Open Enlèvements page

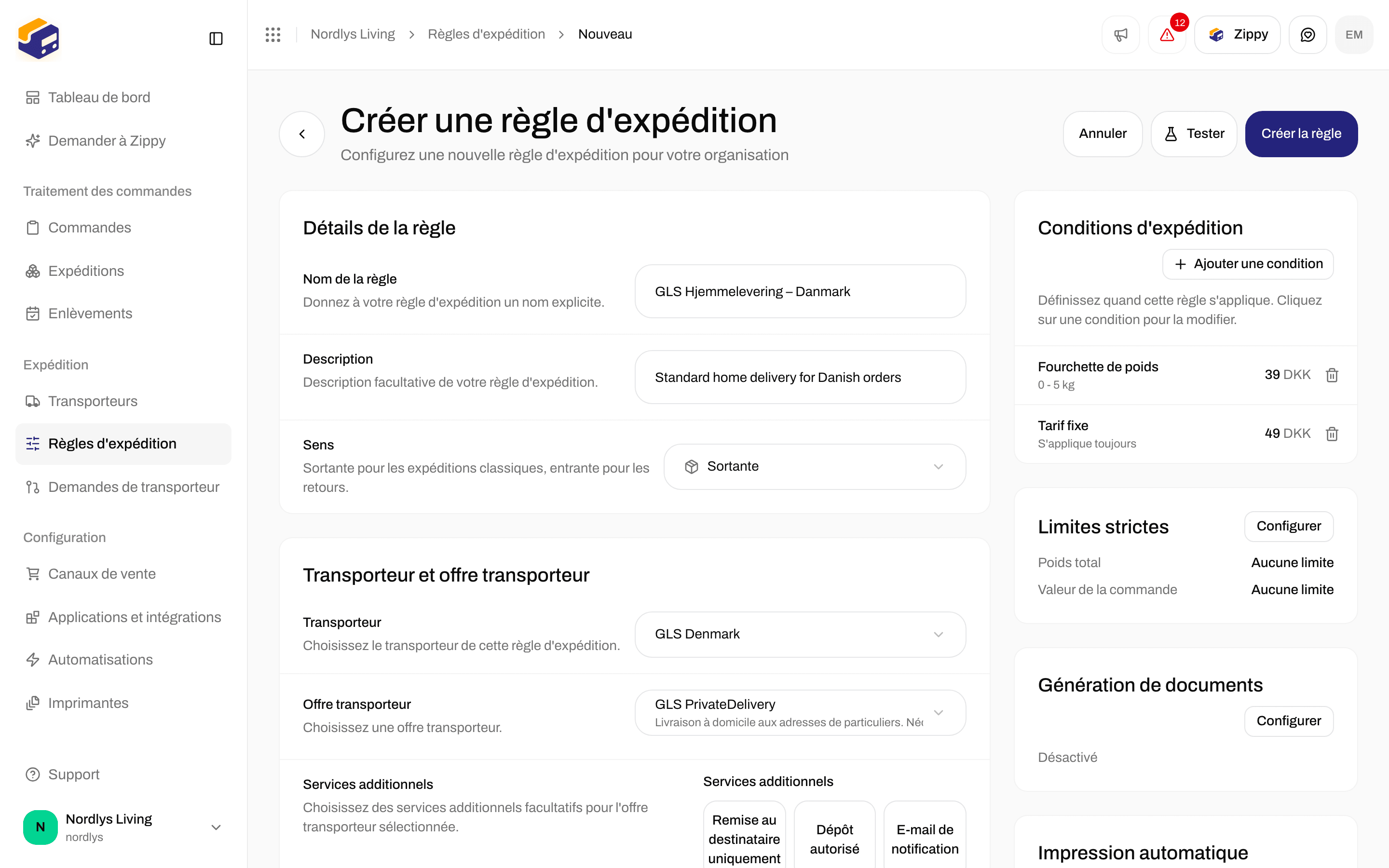123,313
